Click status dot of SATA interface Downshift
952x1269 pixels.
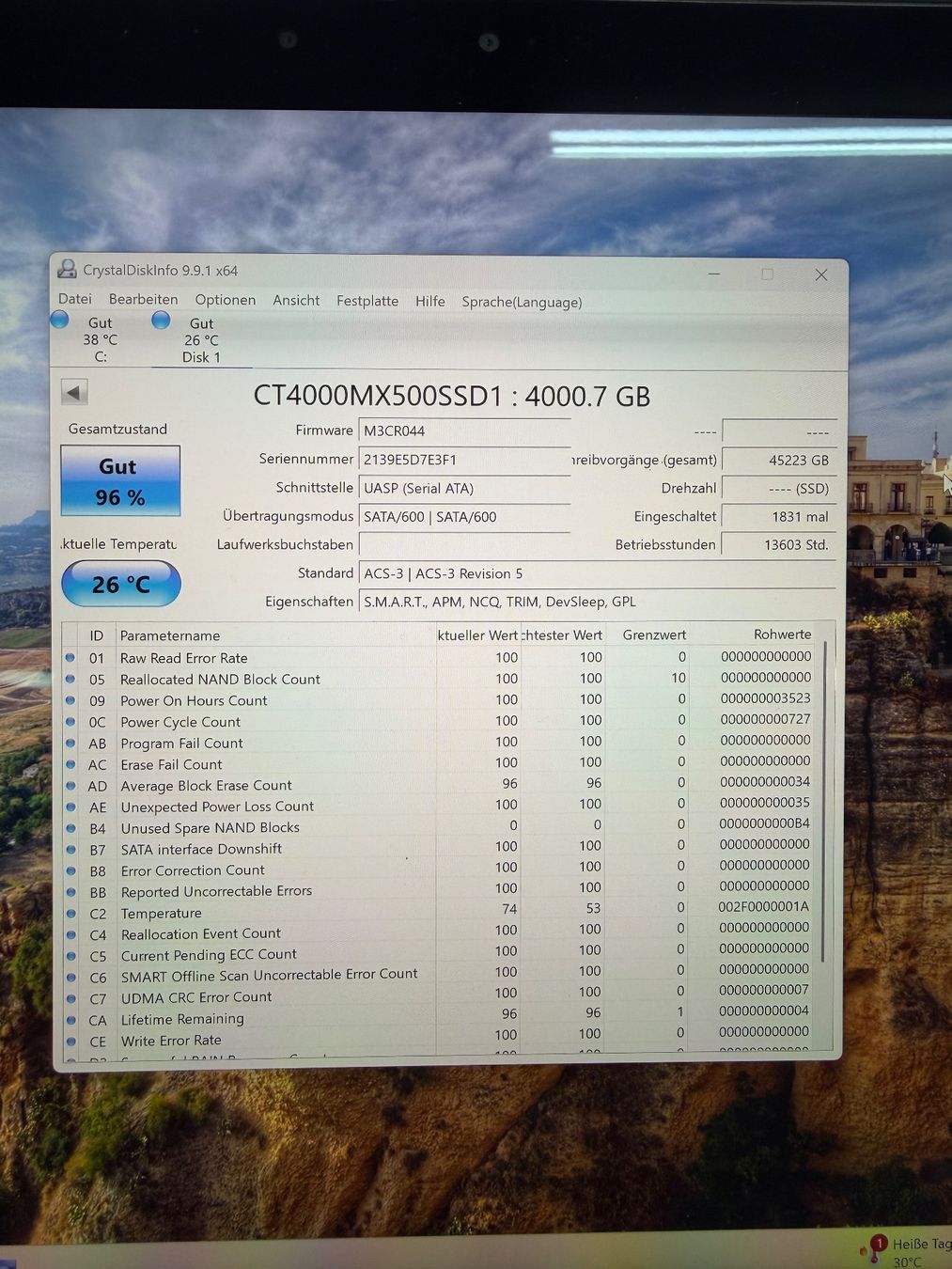(x=70, y=849)
